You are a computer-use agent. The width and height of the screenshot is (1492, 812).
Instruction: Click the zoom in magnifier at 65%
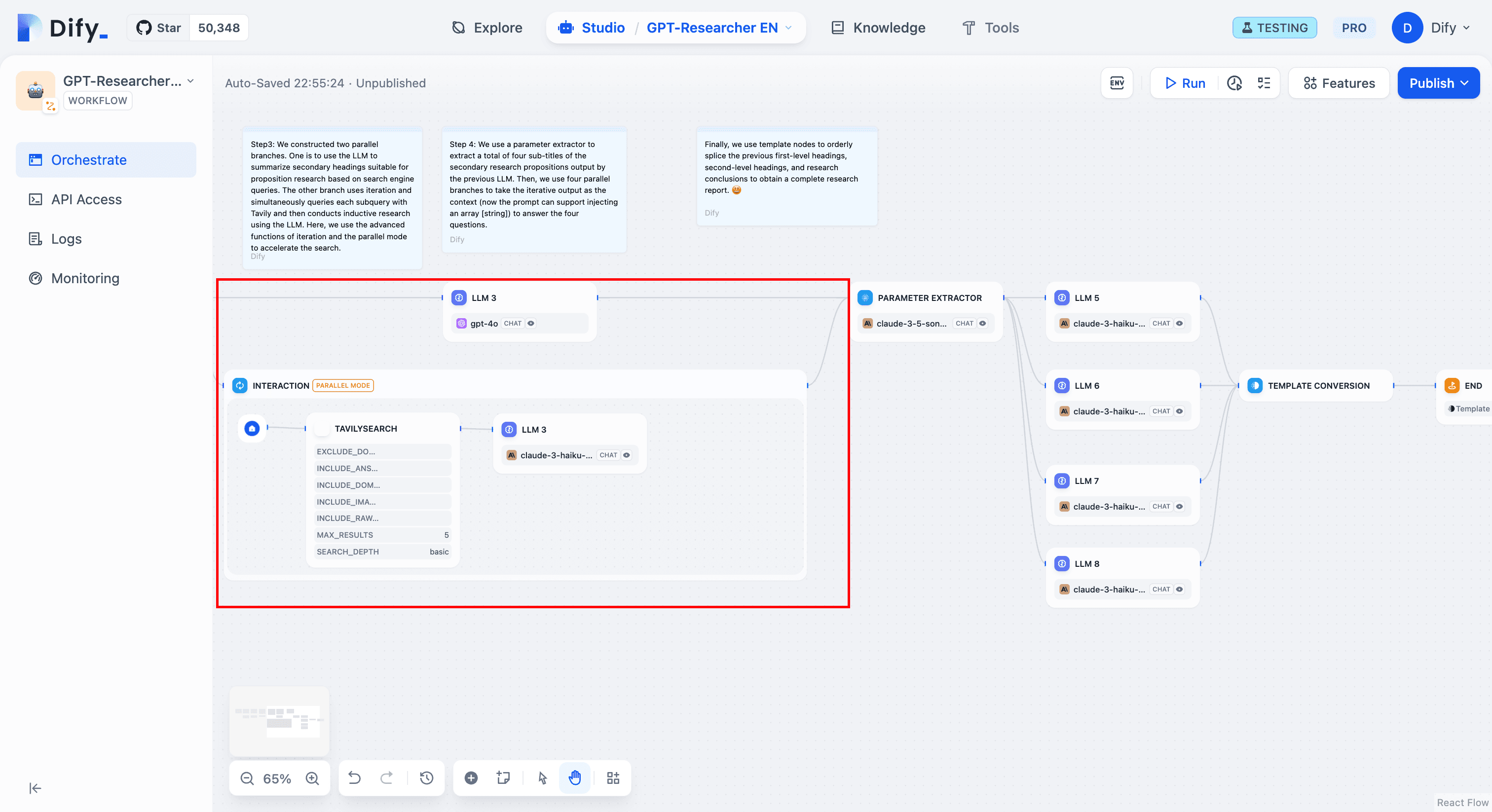312,778
